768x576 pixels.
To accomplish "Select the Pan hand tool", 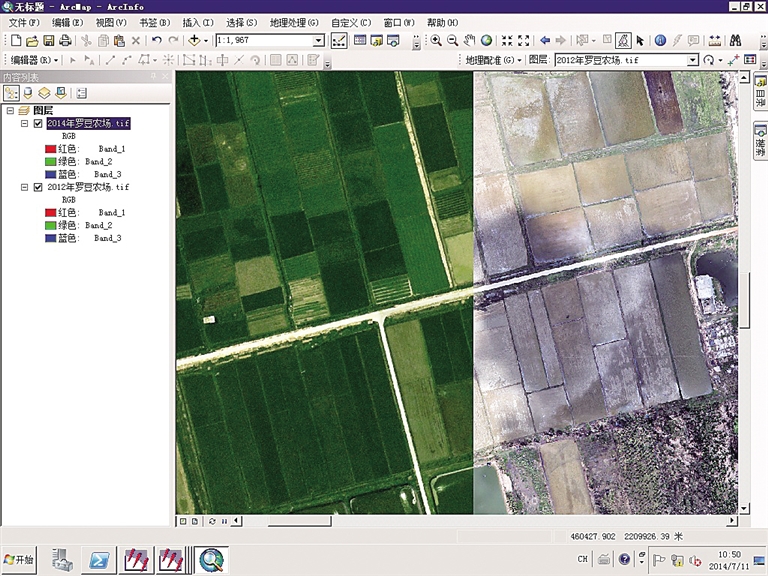I will pos(470,41).
